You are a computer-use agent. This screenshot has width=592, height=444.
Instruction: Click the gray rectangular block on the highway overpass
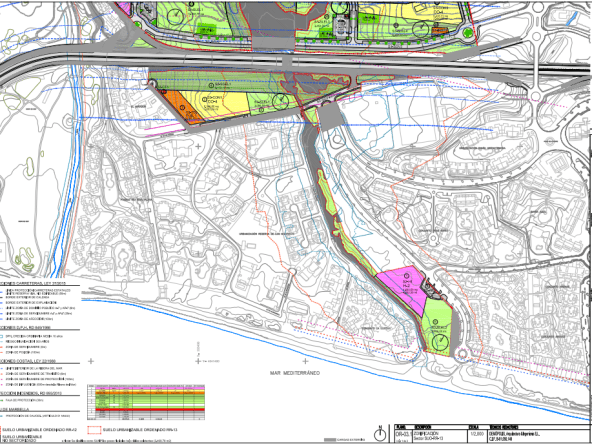point(287,62)
